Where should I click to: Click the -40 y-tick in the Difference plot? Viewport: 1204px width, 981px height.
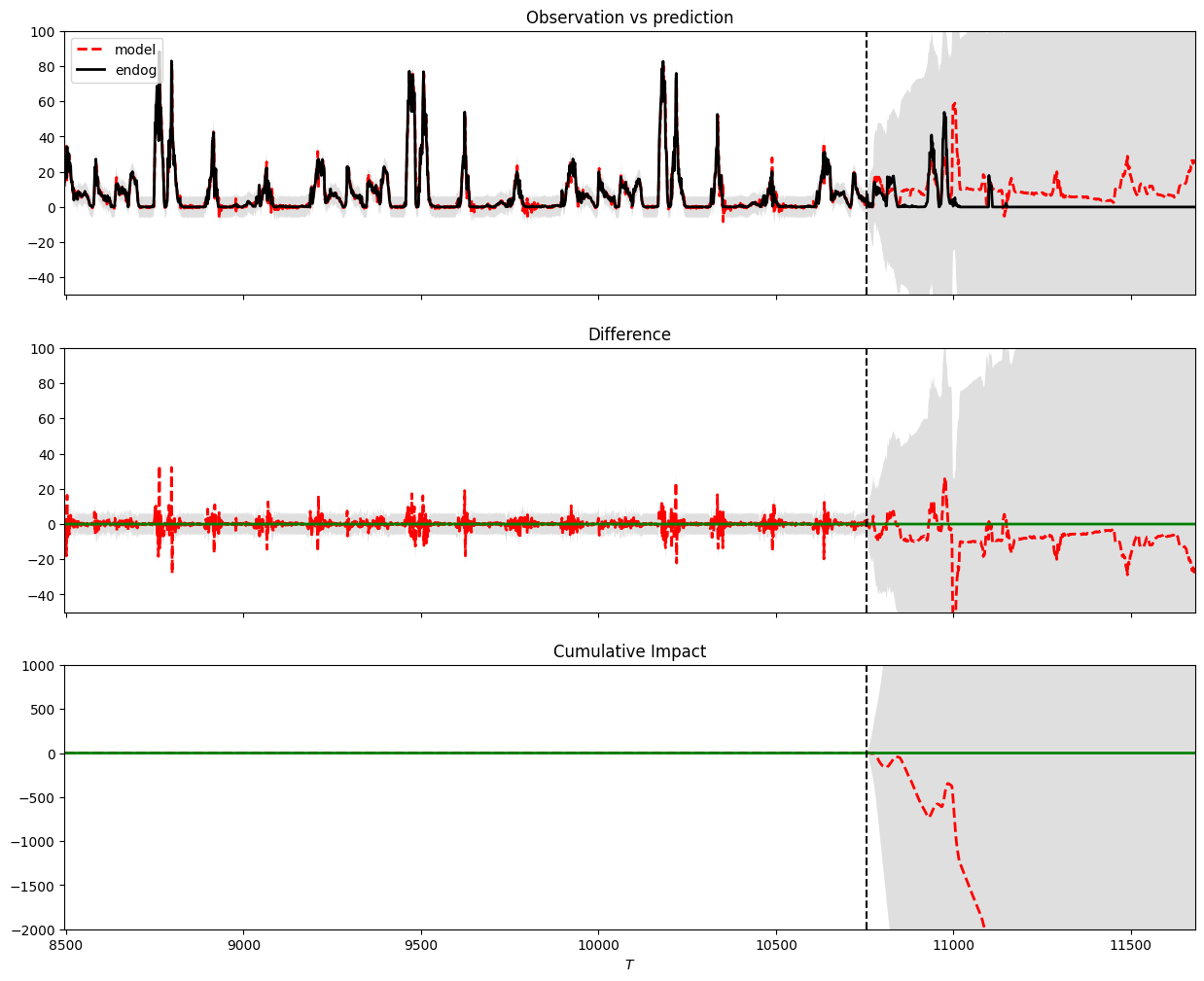(x=41, y=595)
